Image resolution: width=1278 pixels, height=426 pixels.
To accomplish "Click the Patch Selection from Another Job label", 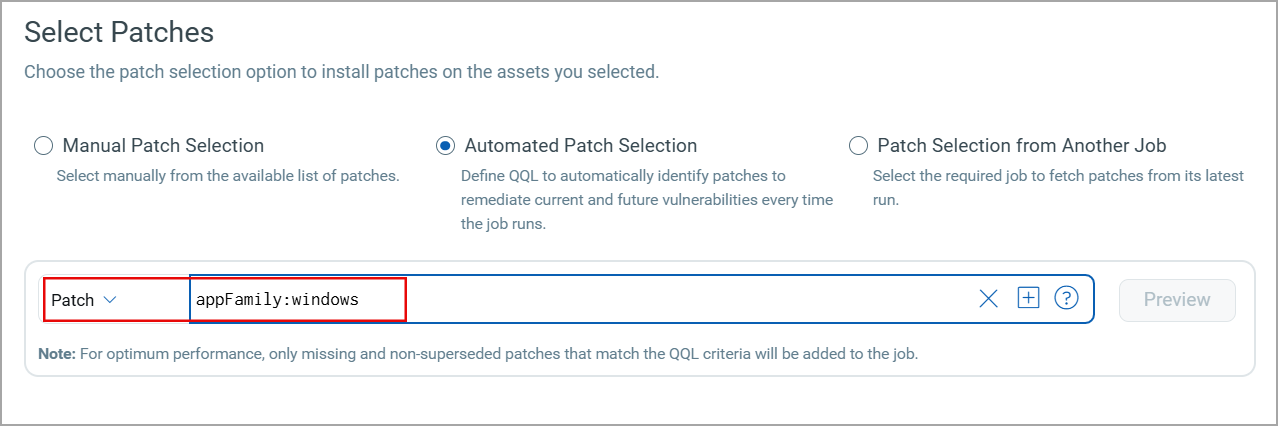I will (1021, 146).
